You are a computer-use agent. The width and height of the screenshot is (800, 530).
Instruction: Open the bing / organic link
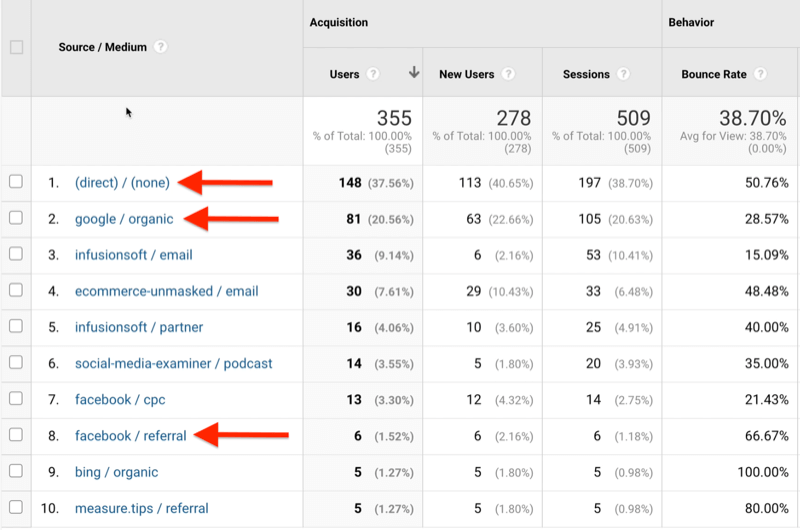[116, 472]
